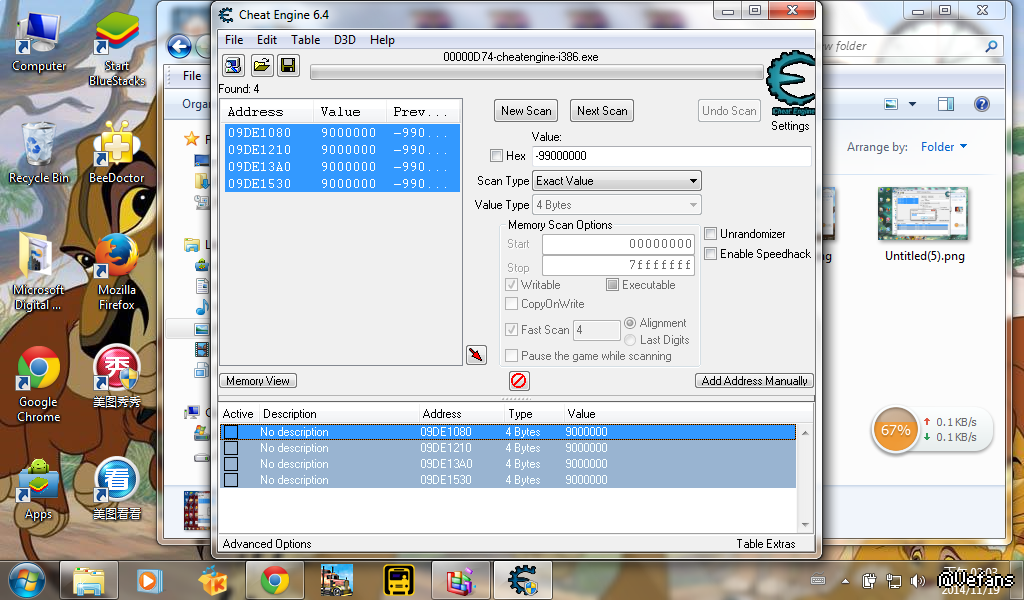Open Advanced Options
The width and height of the screenshot is (1026, 600).
click(267, 544)
